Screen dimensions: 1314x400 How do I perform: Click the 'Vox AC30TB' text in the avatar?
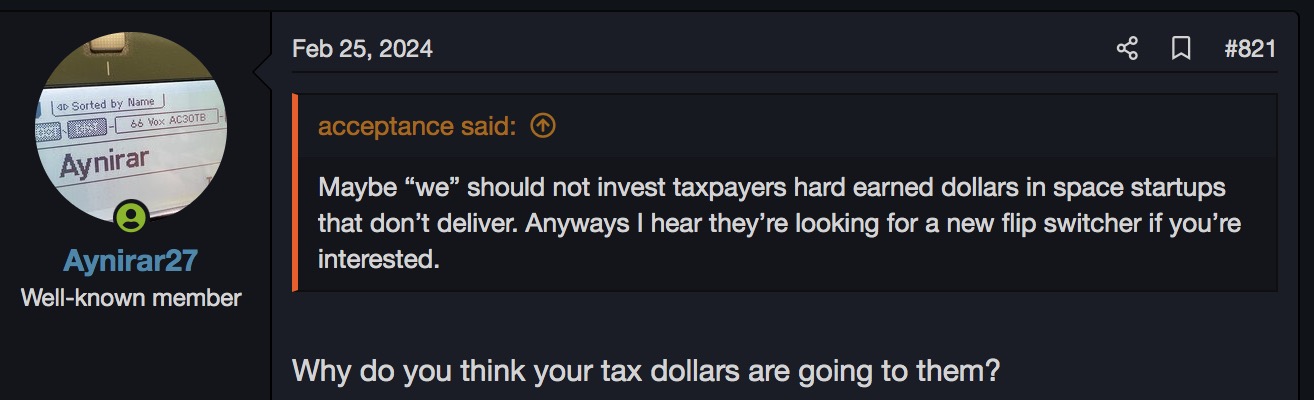[x=170, y=124]
